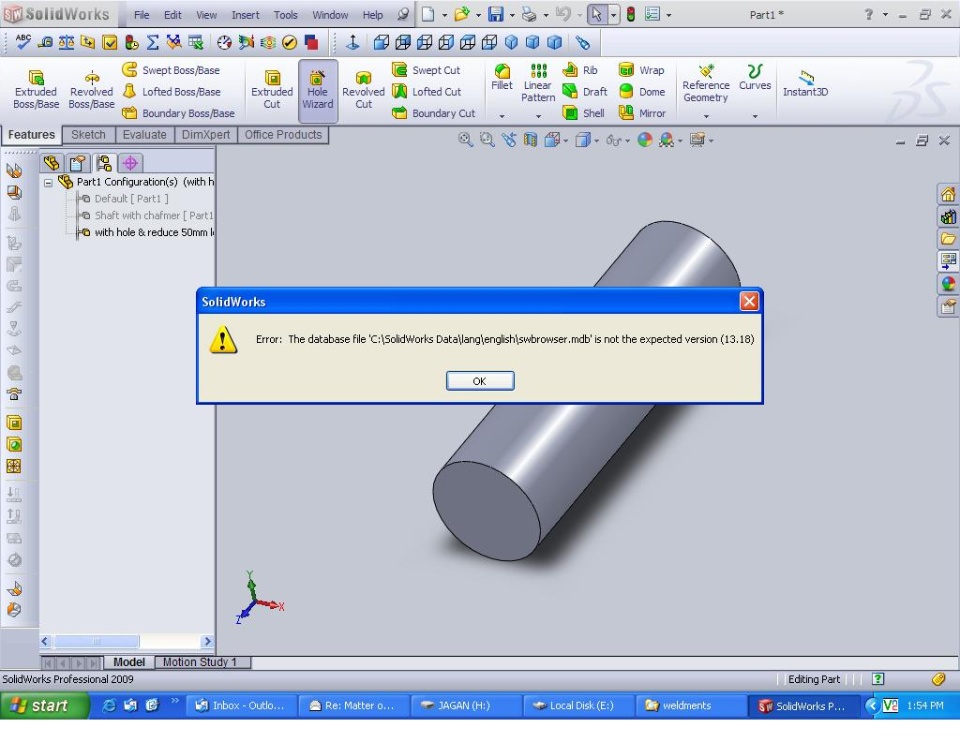The width and height of the screenshot is (960, 742).
Task: Open the File menu
Action: click(141, 15)
